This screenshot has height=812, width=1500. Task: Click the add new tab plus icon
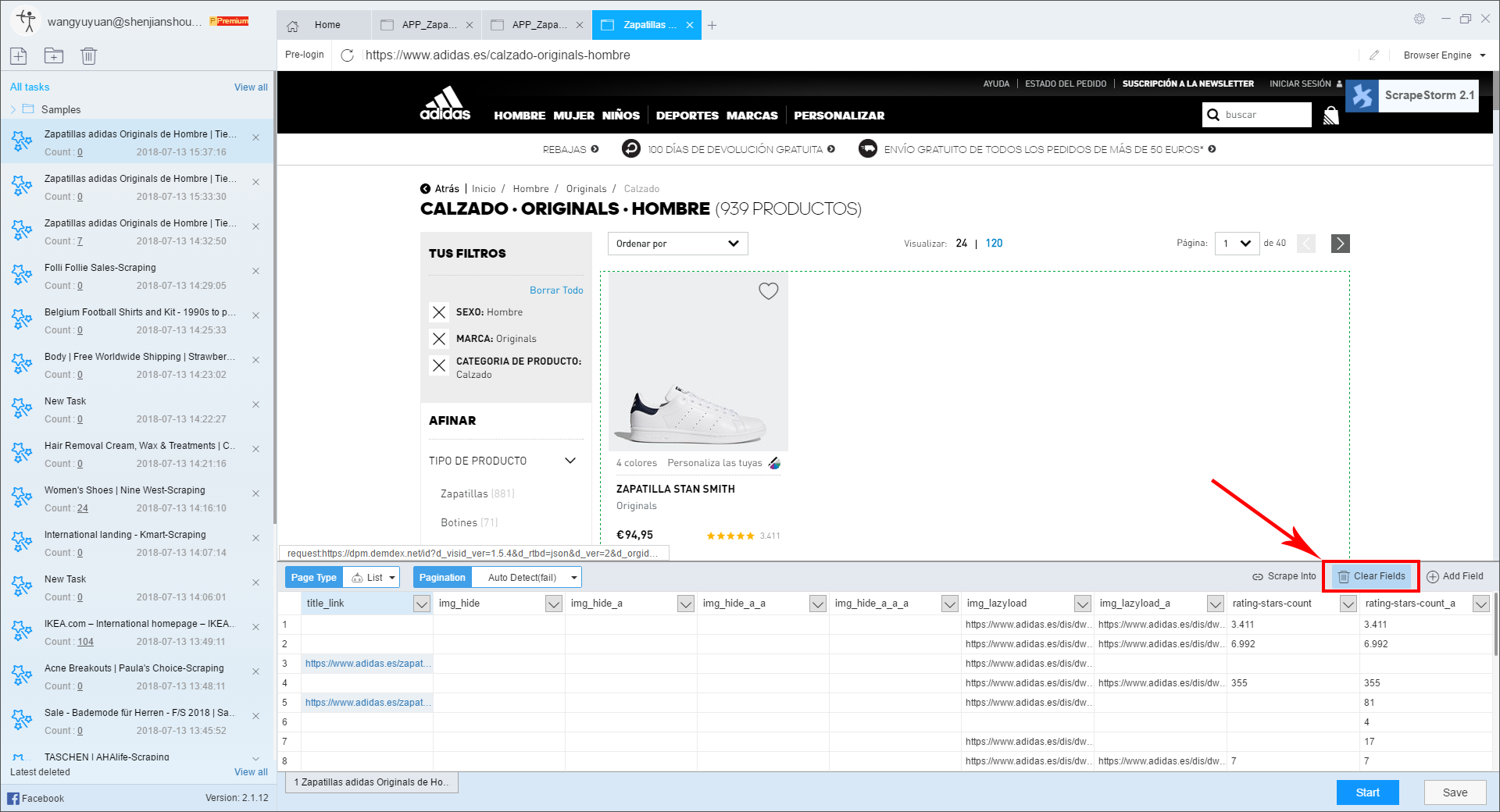tap(712, 25)
